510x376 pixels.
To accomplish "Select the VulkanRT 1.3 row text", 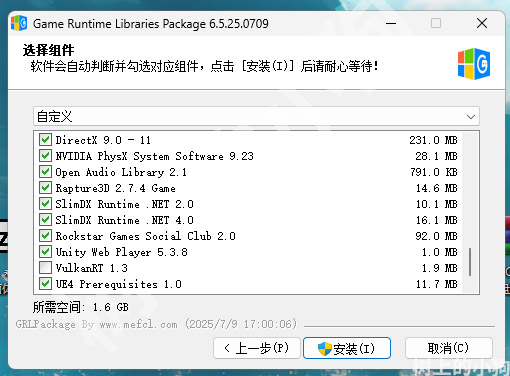I will point(91,268).
